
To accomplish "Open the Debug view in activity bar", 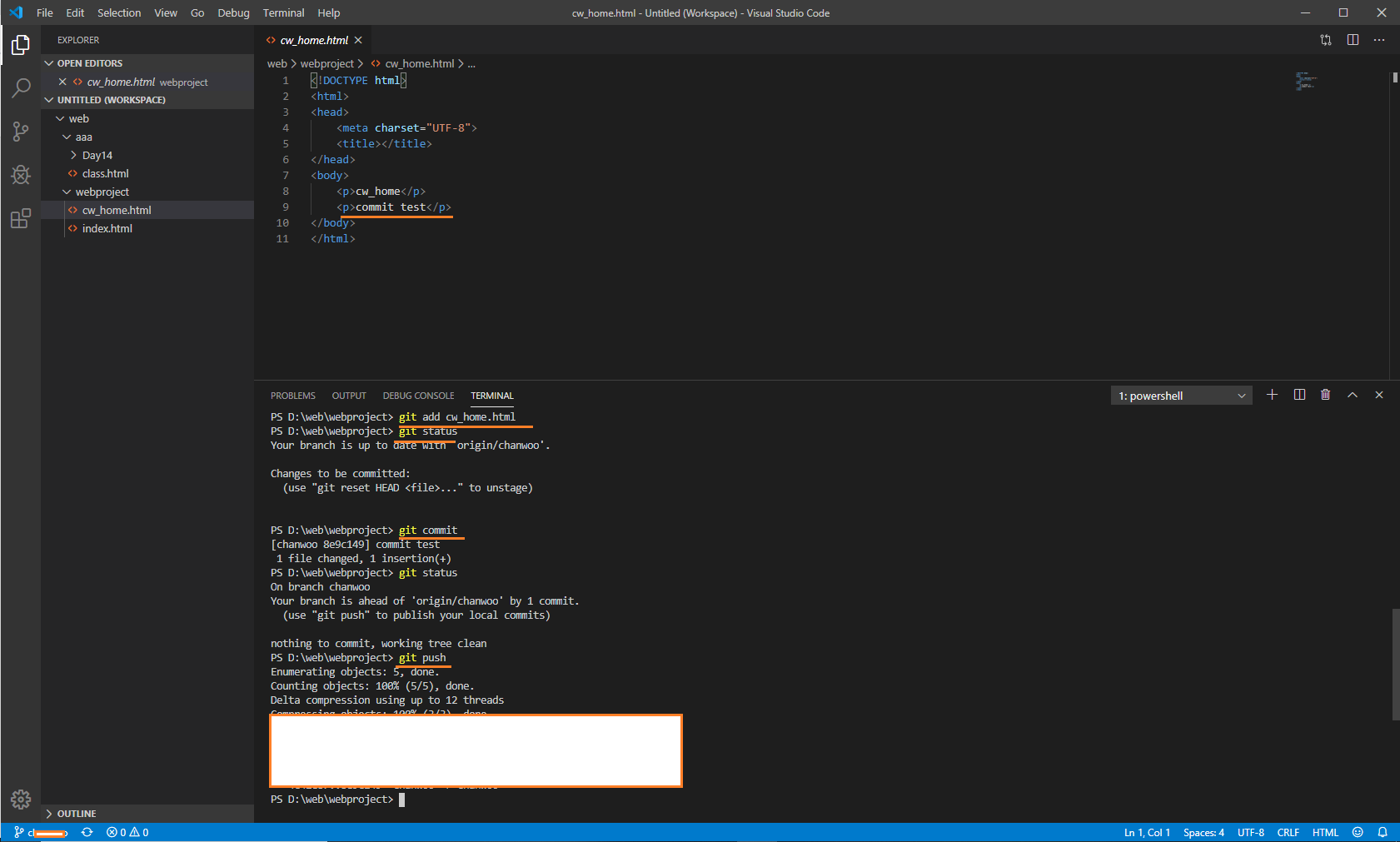I will coord(21,174).
